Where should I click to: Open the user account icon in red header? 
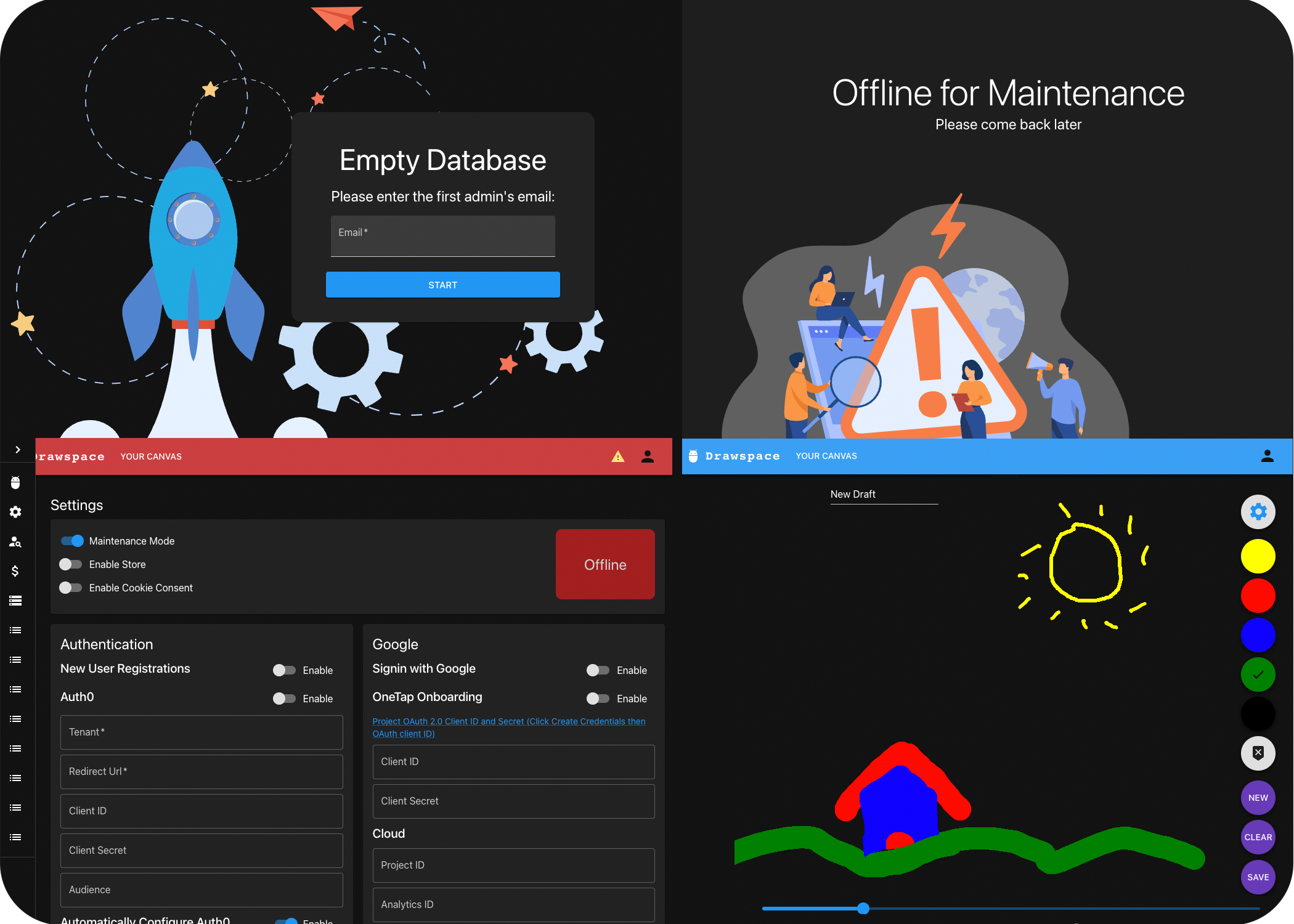pyautogui.click(x=647, y=456)
